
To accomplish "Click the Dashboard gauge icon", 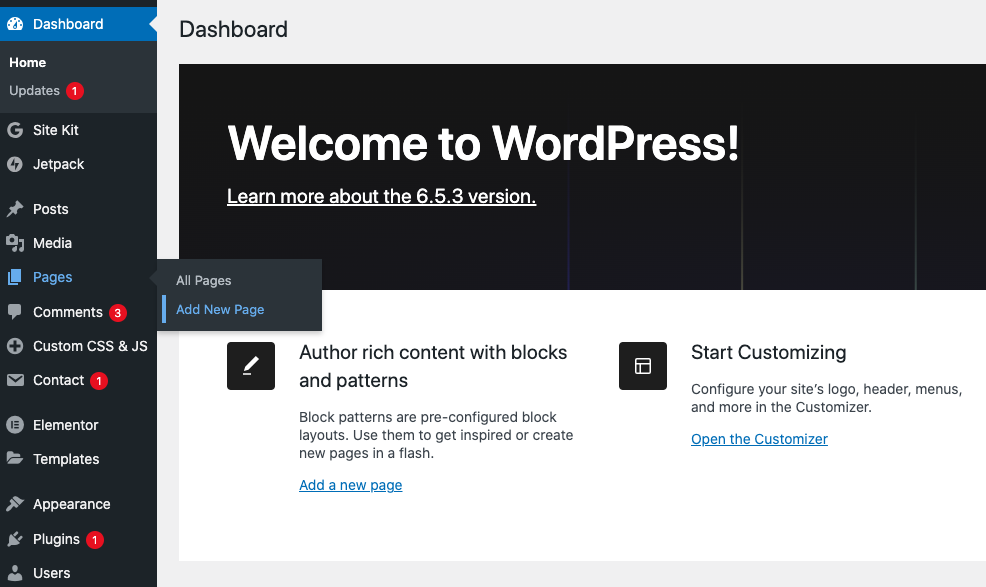I will point(15,24).
